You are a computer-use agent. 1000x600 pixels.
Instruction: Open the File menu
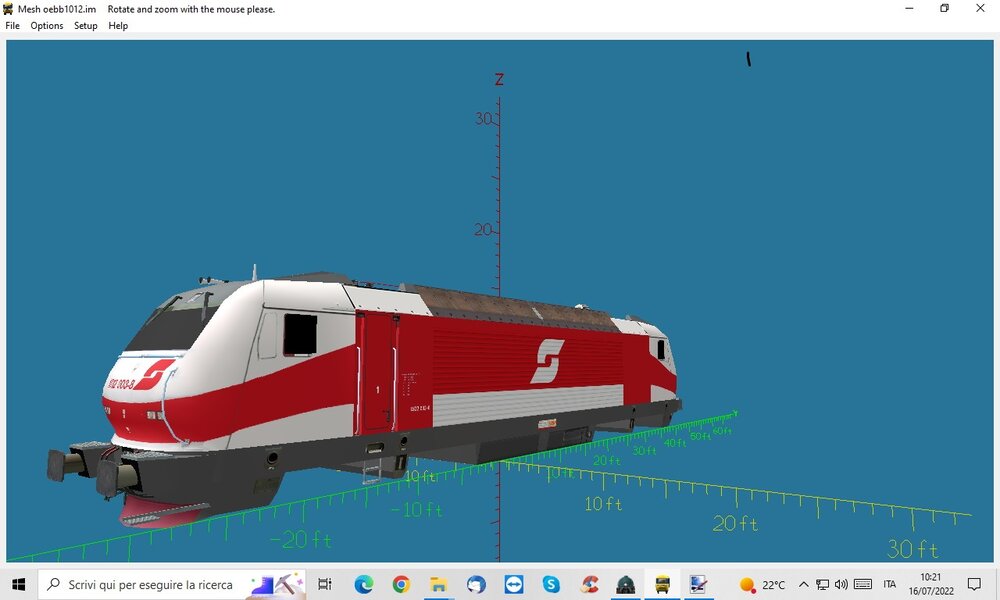coord(12,26)
